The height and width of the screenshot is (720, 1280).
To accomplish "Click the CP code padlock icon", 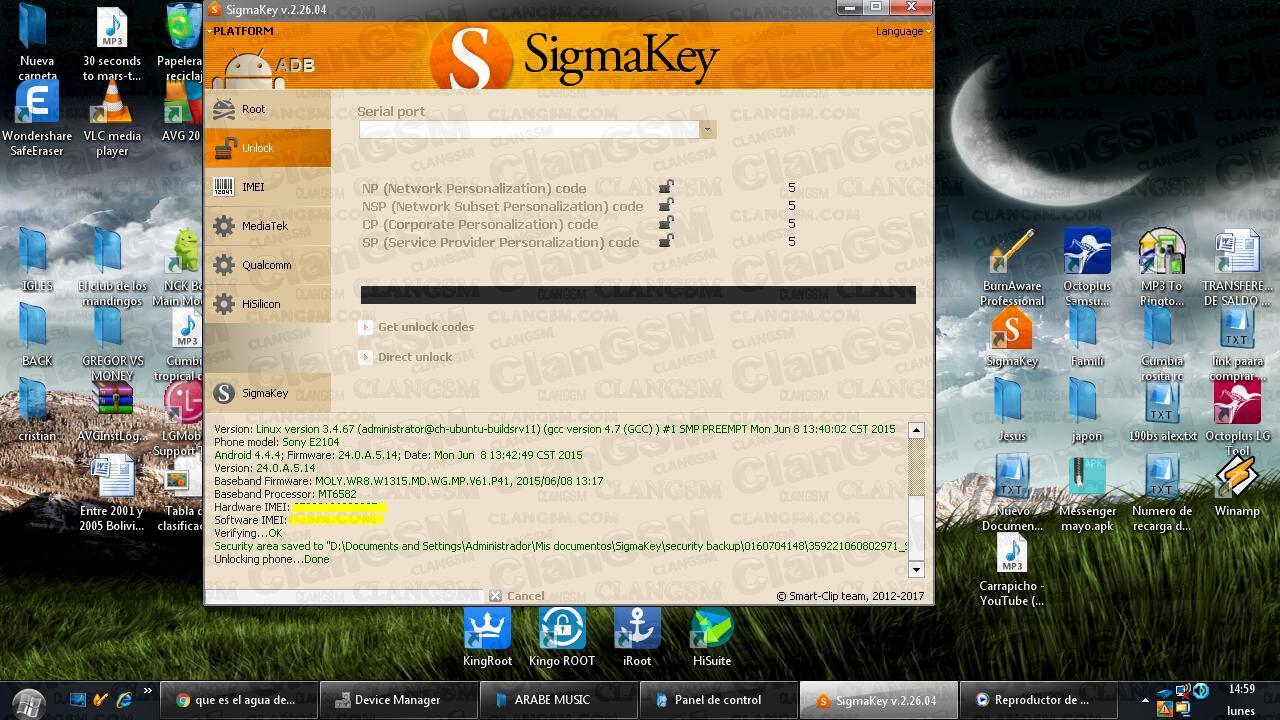I will 666,223.
